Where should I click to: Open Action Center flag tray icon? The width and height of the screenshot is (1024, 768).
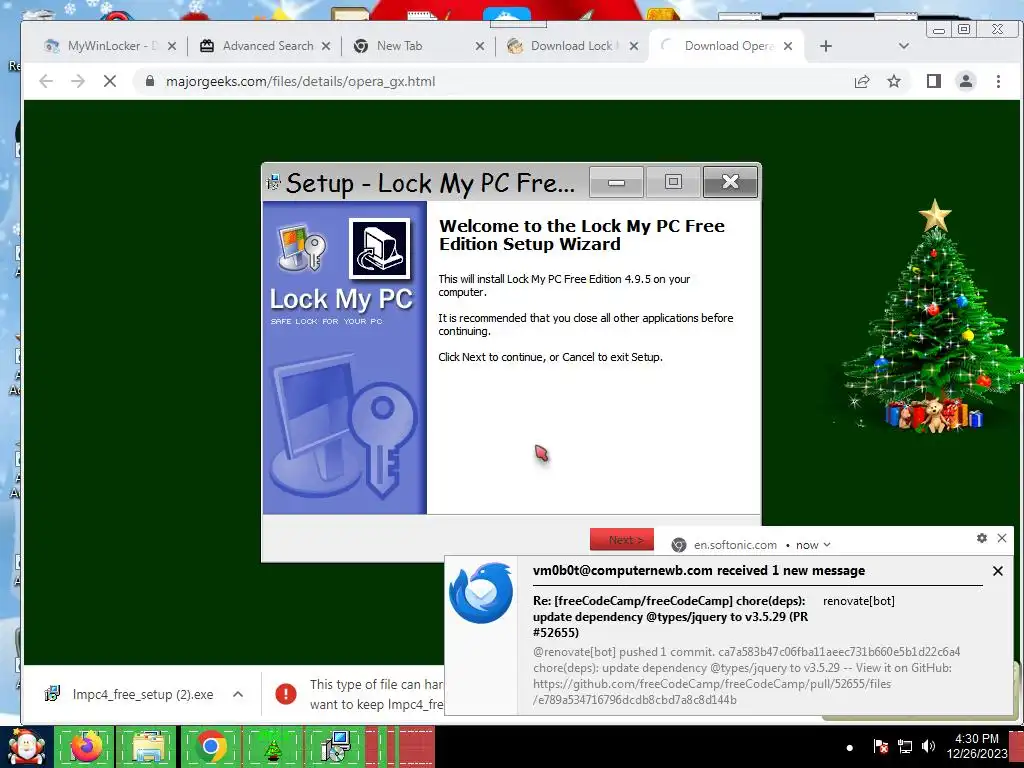click(880, 746)
